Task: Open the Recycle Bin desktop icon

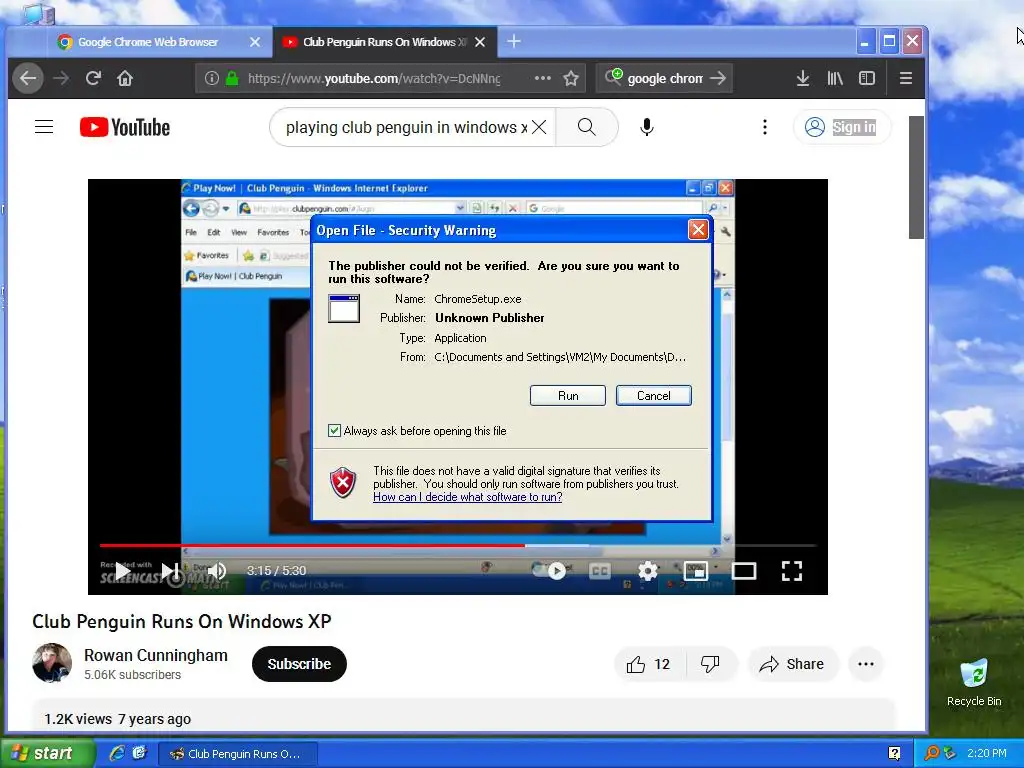Action: pyautogui.click(x=974, y=682)
